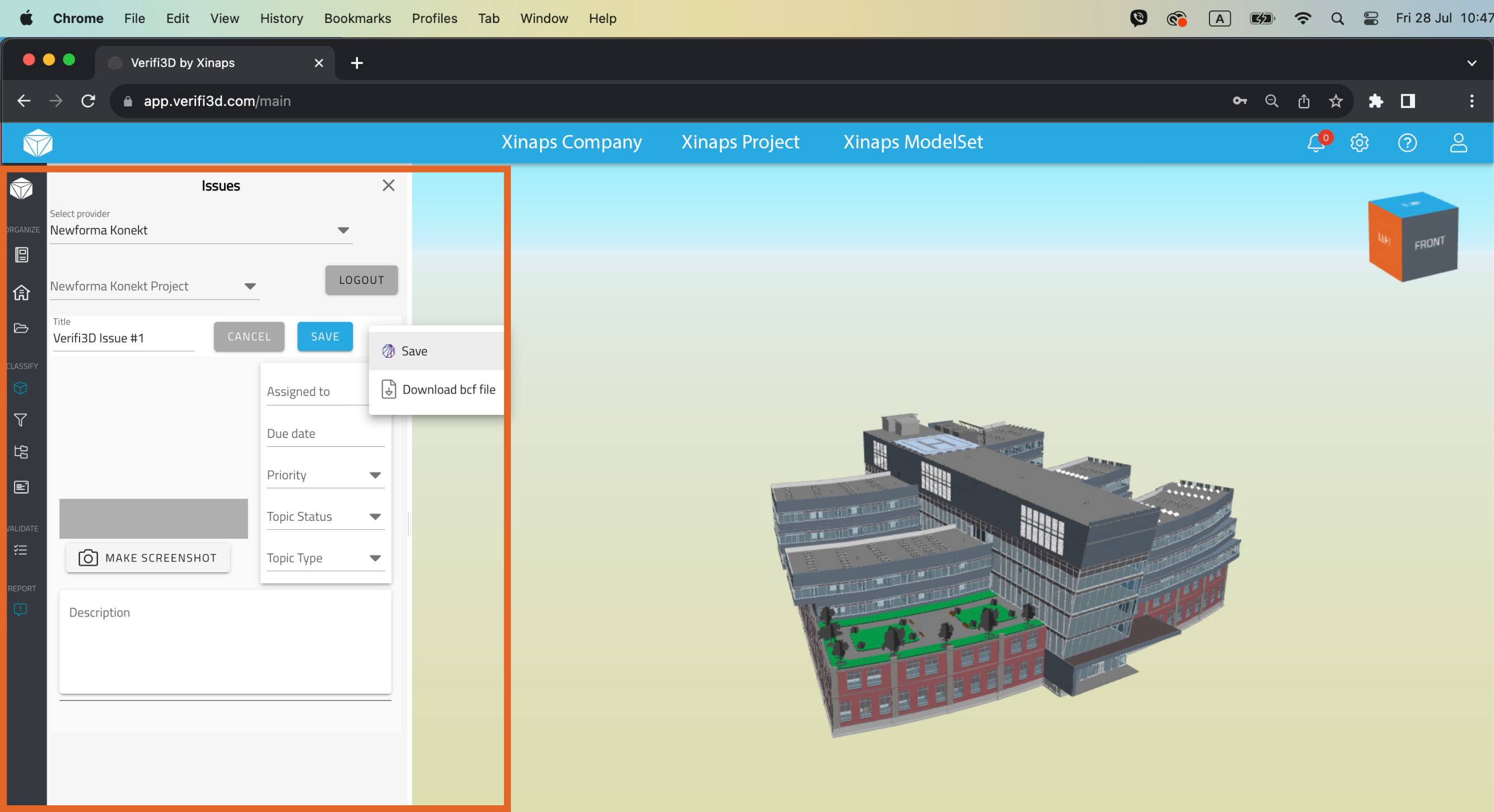
Task: Open the Profiles menu
Action: coord(434,18)
